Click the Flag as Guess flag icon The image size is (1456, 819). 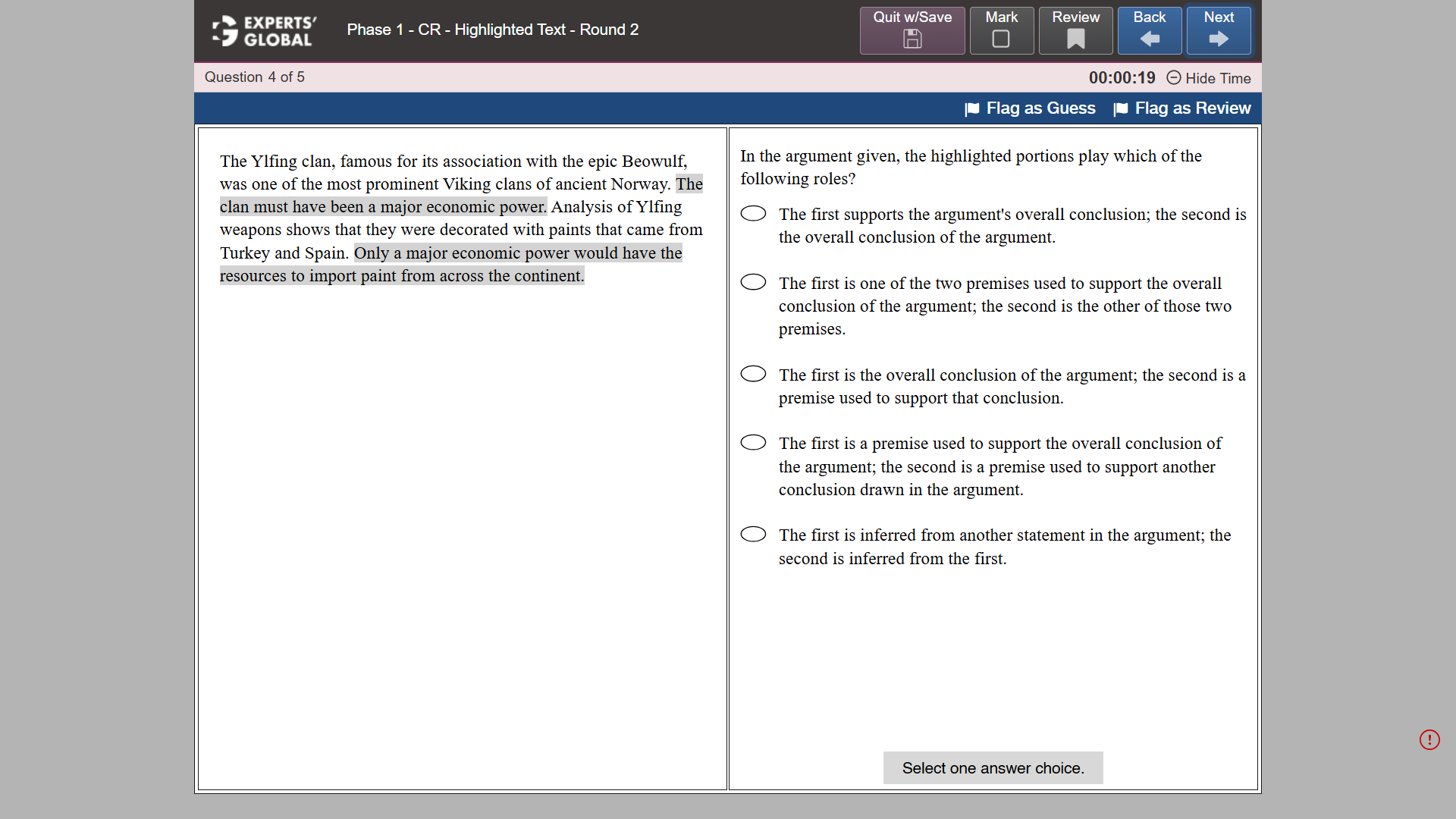click(971, 108)
